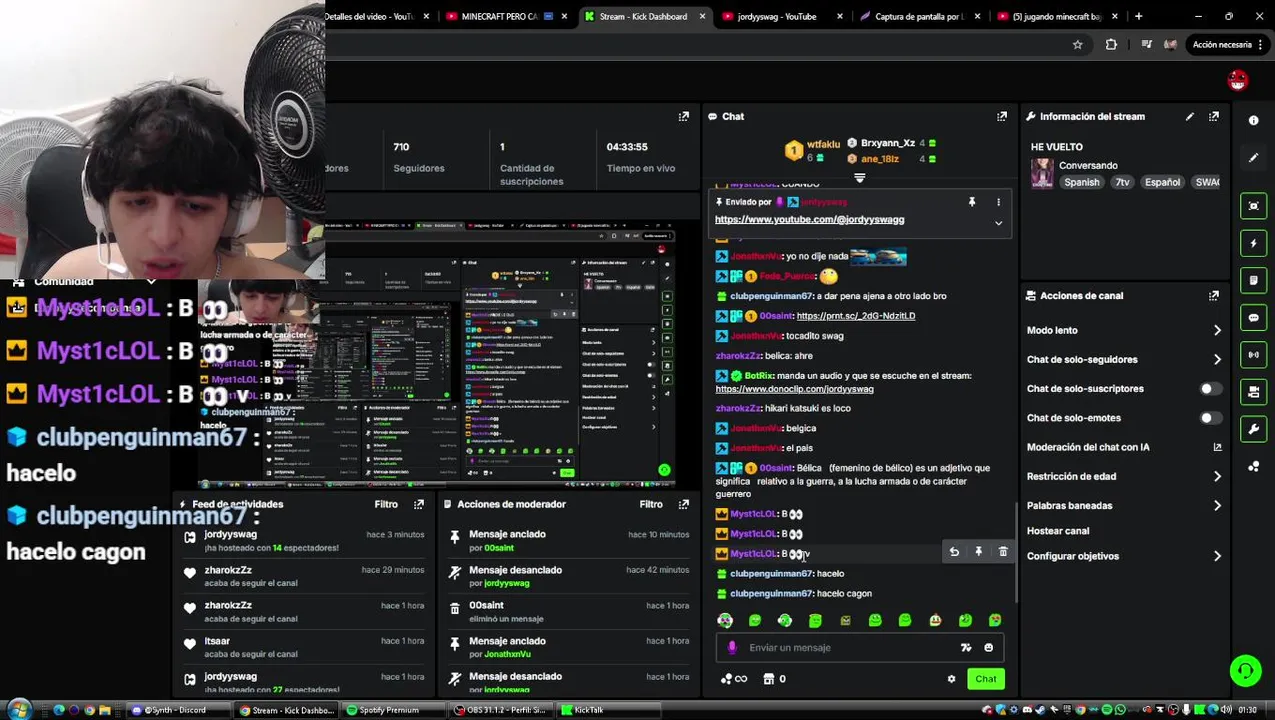Open the pinned message three-dot menu
This screenshot has width=1275, height=720.
(997, 202)
